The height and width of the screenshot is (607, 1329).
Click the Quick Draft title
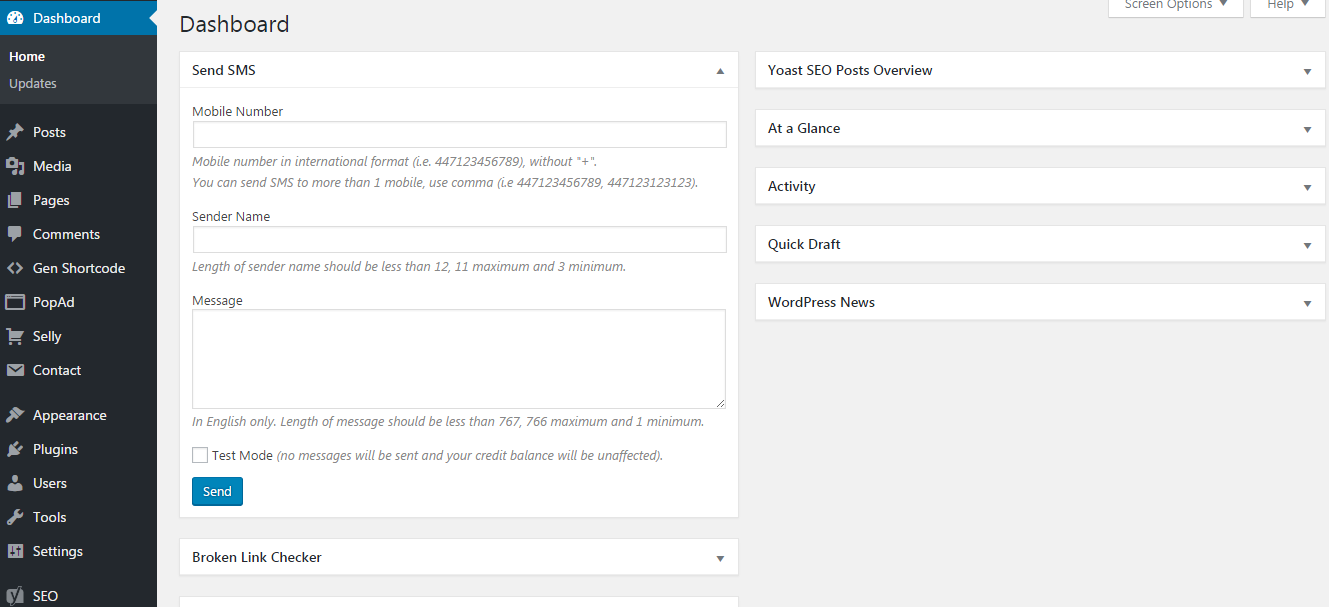click(x=804, y=245)
